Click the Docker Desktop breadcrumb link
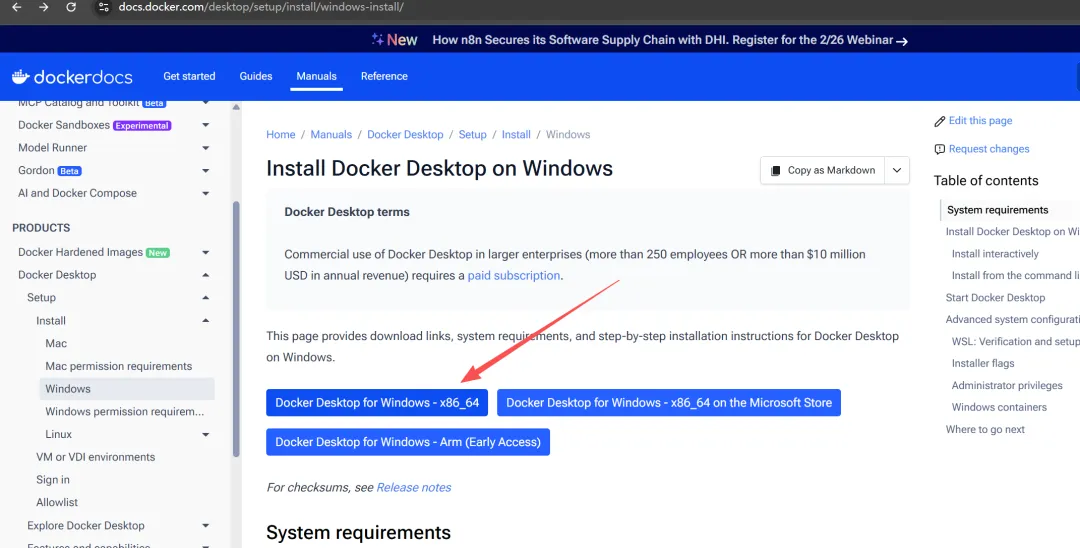The width and height of the screenshot is (1080, 548). [405, 135]
